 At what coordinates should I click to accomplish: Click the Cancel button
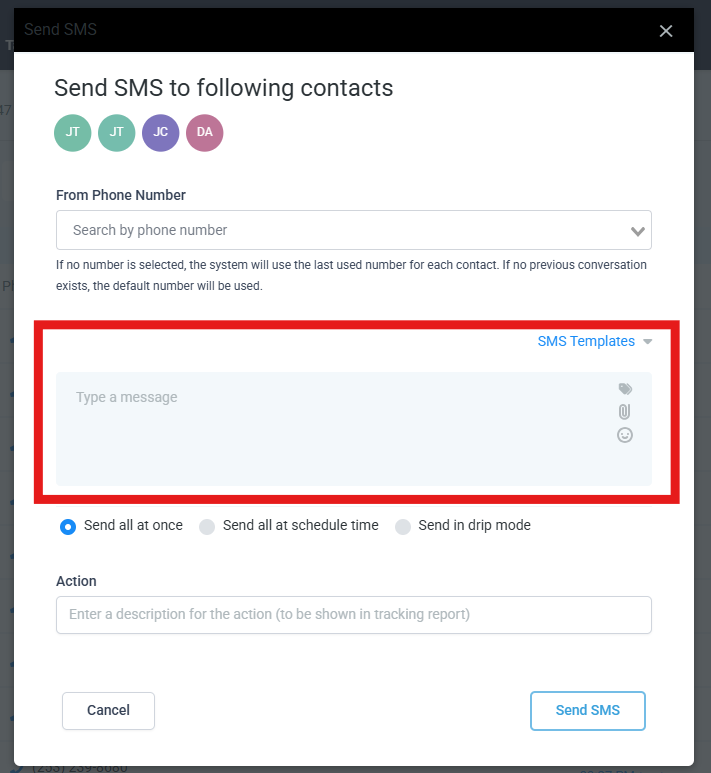[x=108, y=710]
